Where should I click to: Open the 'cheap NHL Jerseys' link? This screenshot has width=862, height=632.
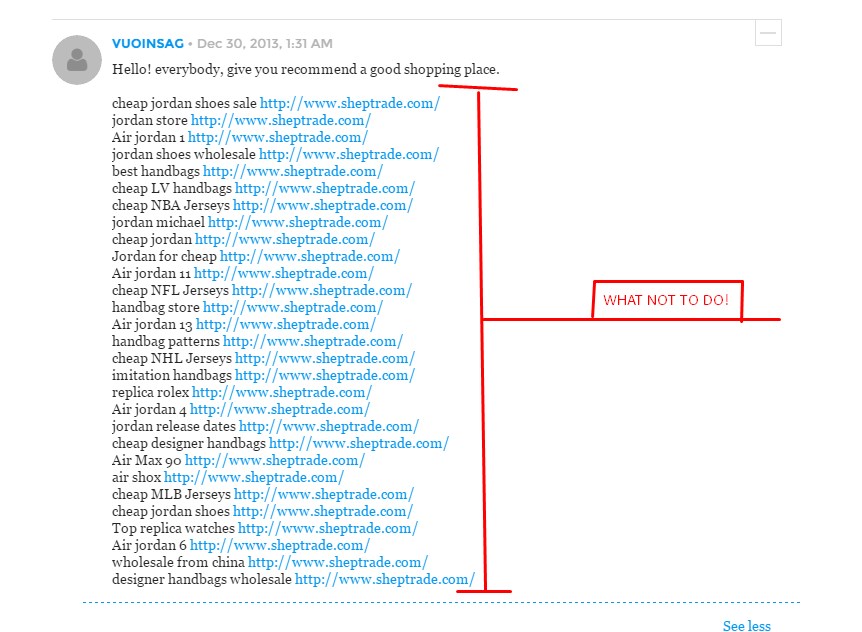(325, 359)
